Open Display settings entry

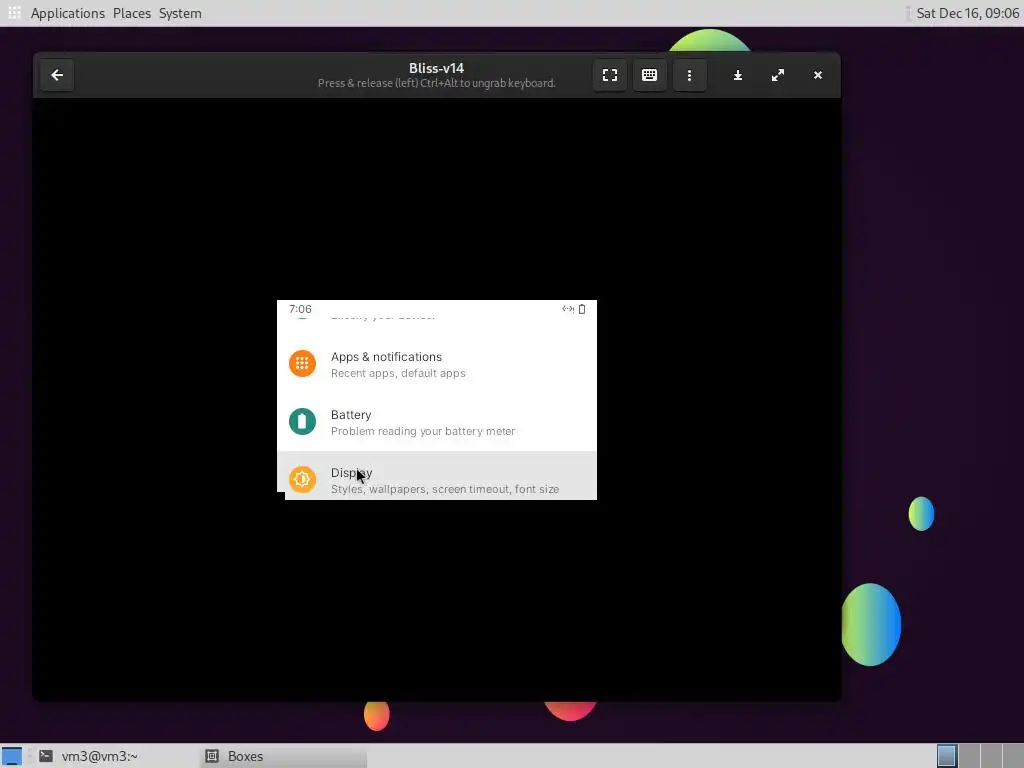tap(437, 476)
